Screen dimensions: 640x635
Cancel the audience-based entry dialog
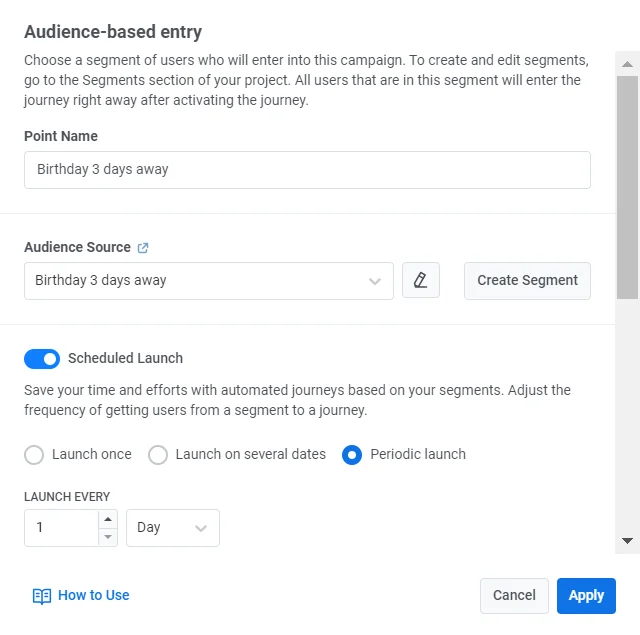coord(514,595)
